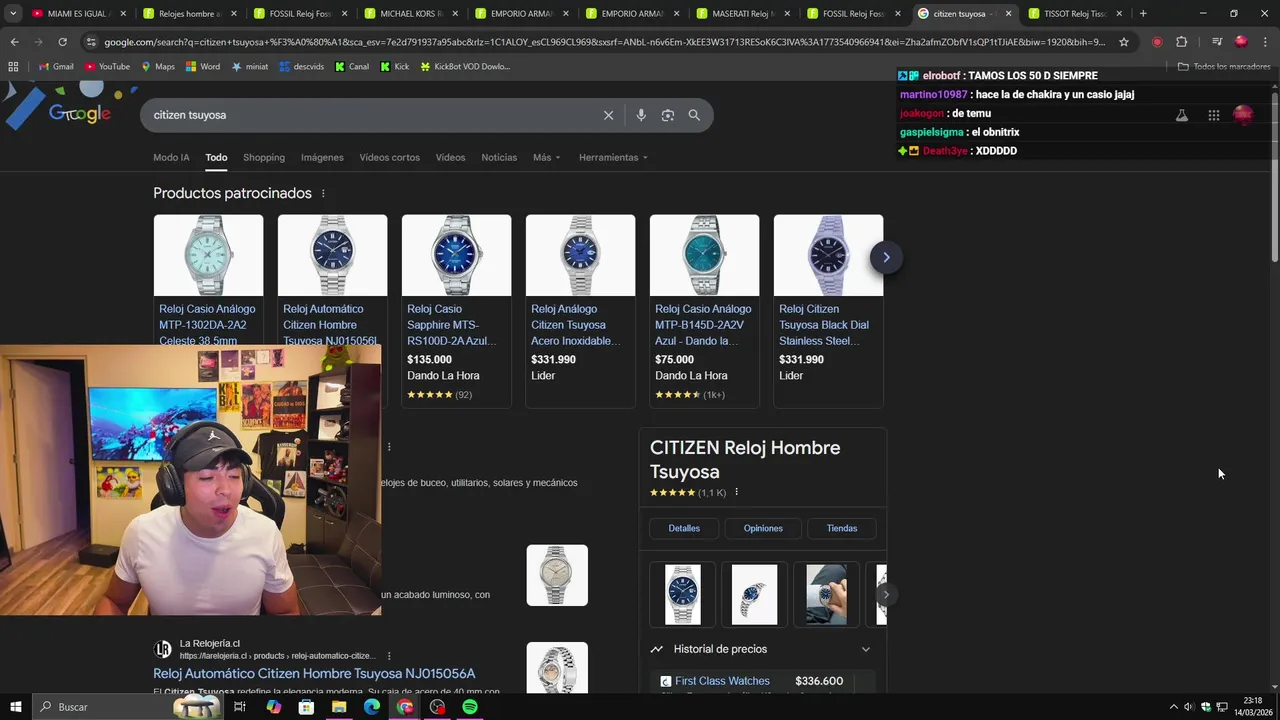Click the magnifier search button

(x=694, y=115)
